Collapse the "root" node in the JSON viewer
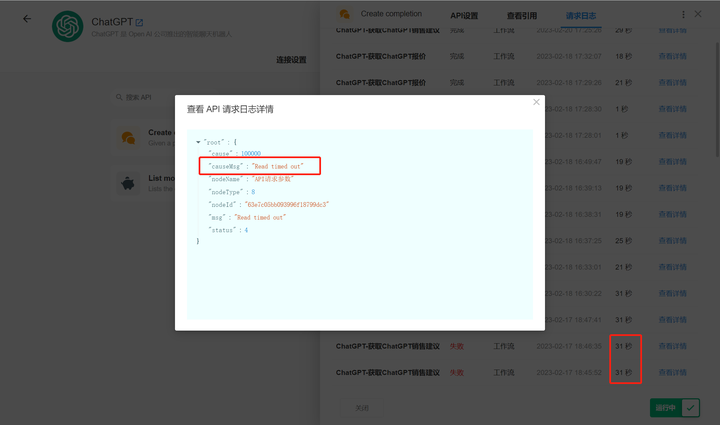This screenshot has height=425, width=720. click(x=198, y=142)
